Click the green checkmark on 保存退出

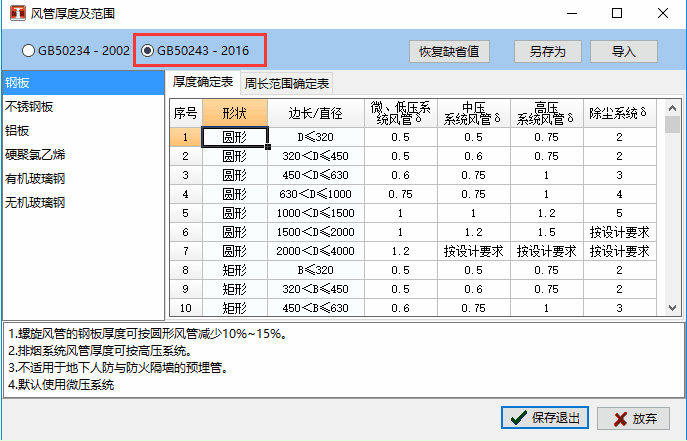tap(517, 418)
